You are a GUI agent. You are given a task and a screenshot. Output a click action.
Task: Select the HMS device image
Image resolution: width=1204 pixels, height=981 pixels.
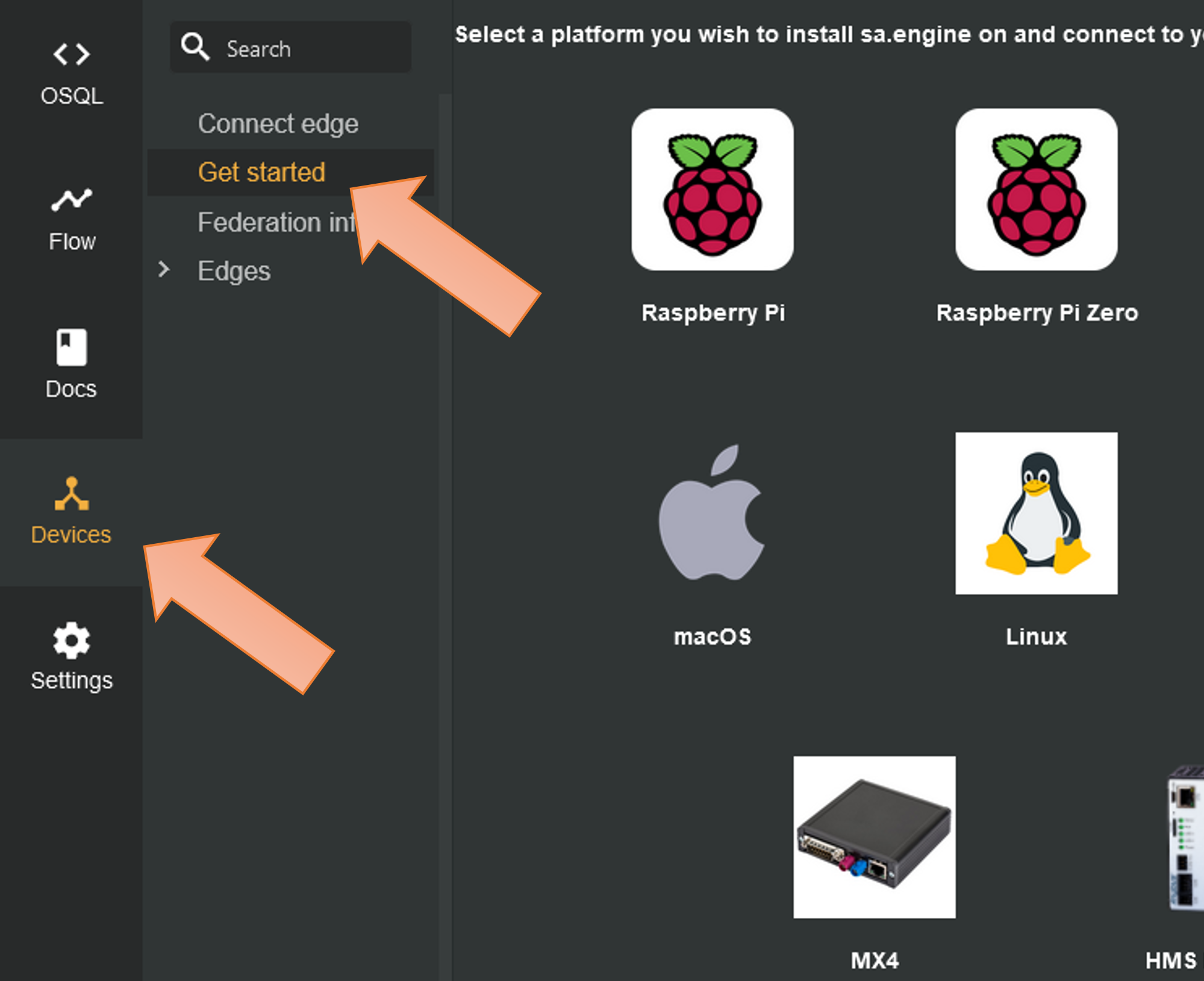[x=1185, y=837]
